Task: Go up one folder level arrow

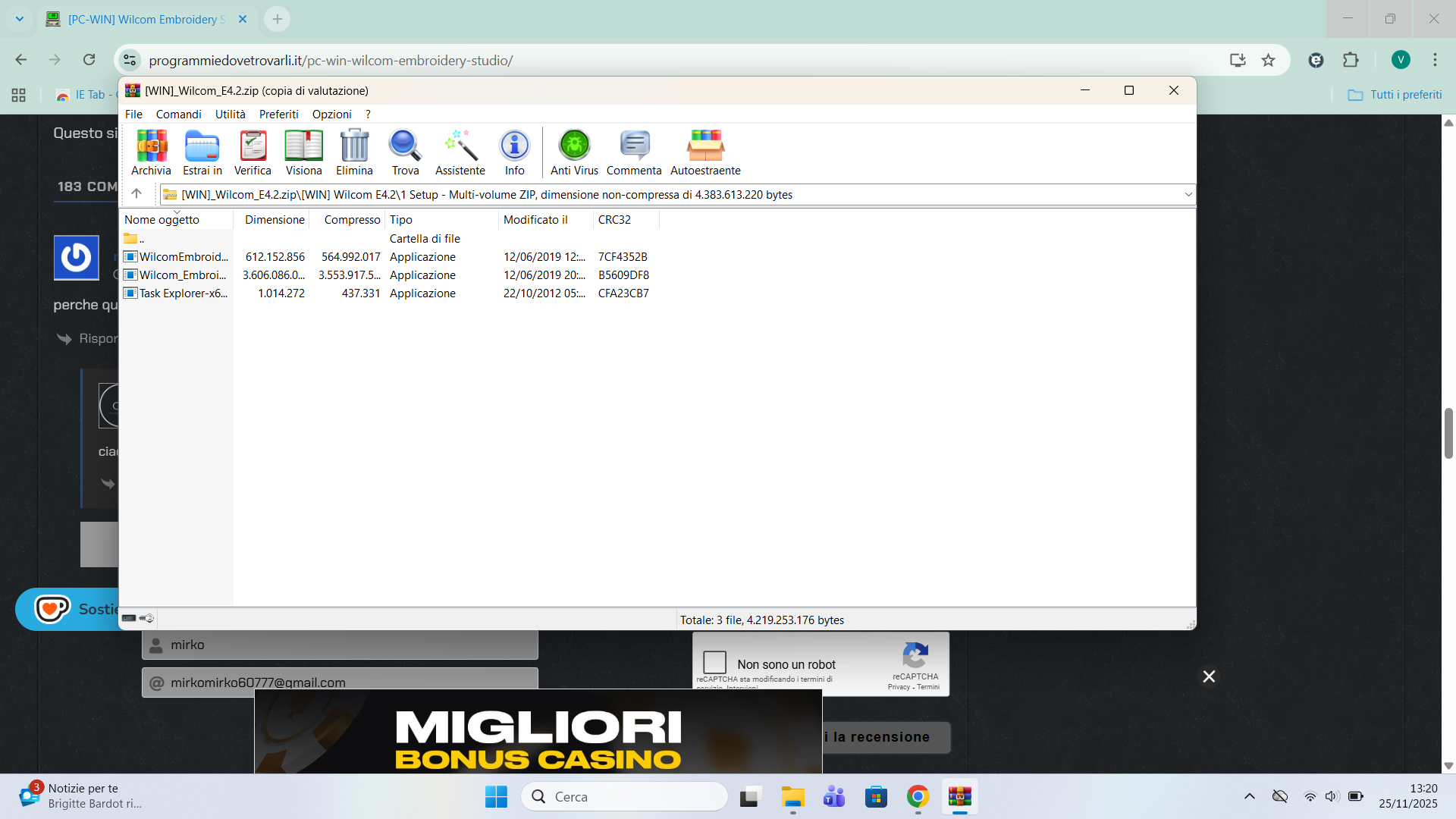Action: (136, 194)
